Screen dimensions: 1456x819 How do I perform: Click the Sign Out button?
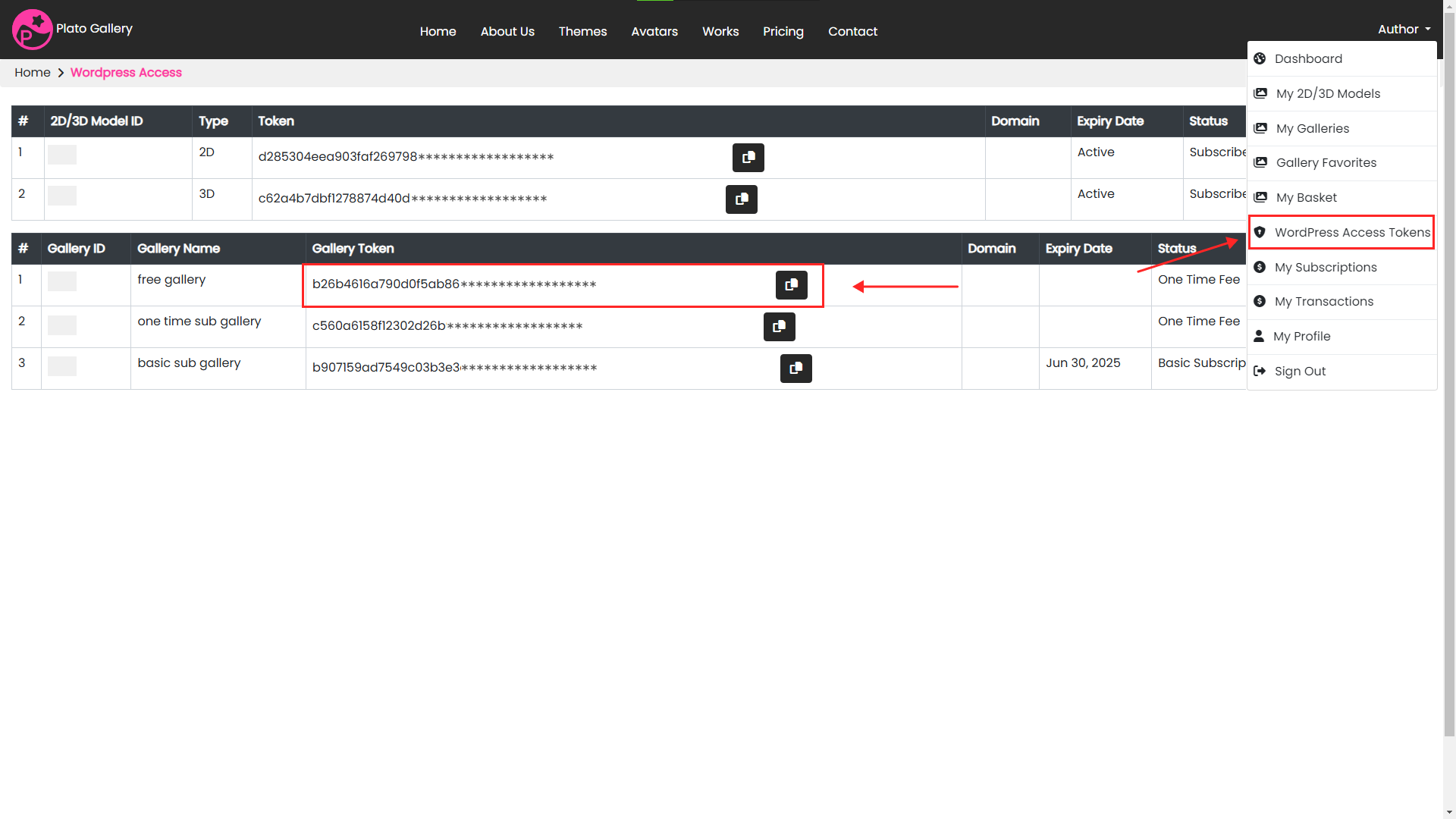pyautogui.click(x=1300, y=371)
